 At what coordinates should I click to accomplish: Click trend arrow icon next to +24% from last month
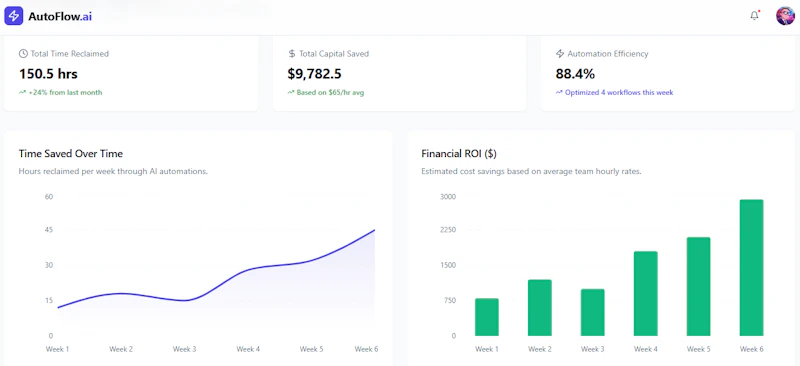22,92
